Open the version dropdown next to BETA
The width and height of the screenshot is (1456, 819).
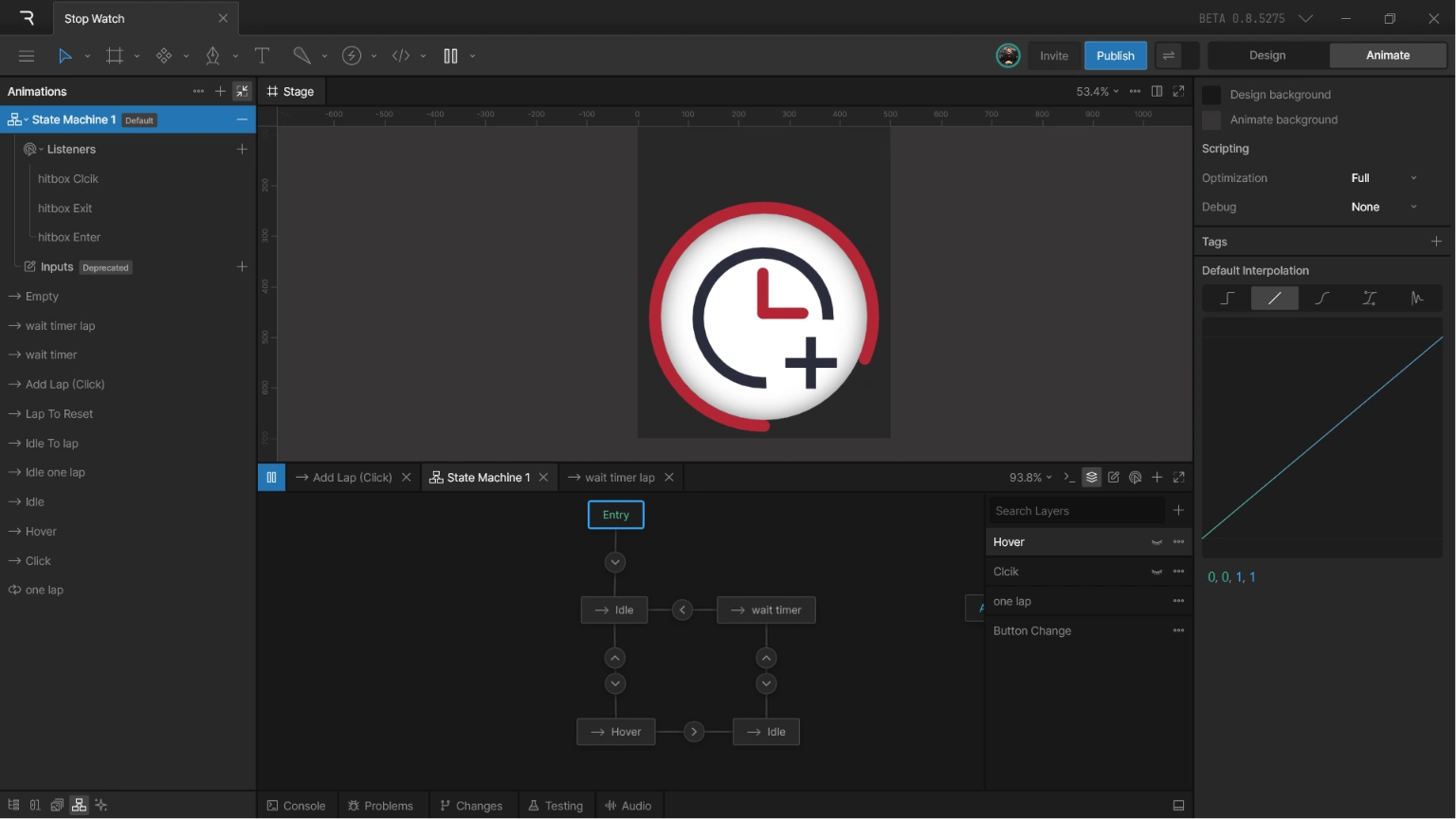1305,18
